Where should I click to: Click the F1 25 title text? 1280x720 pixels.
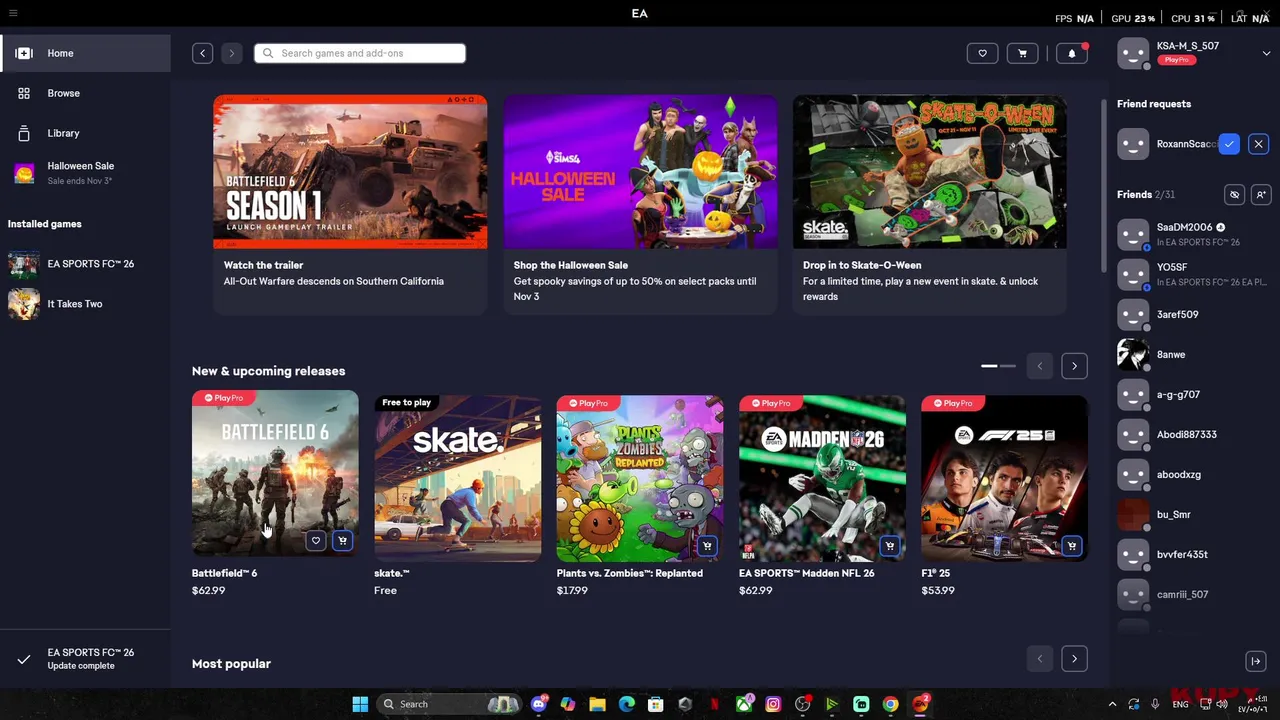point(935,573)
